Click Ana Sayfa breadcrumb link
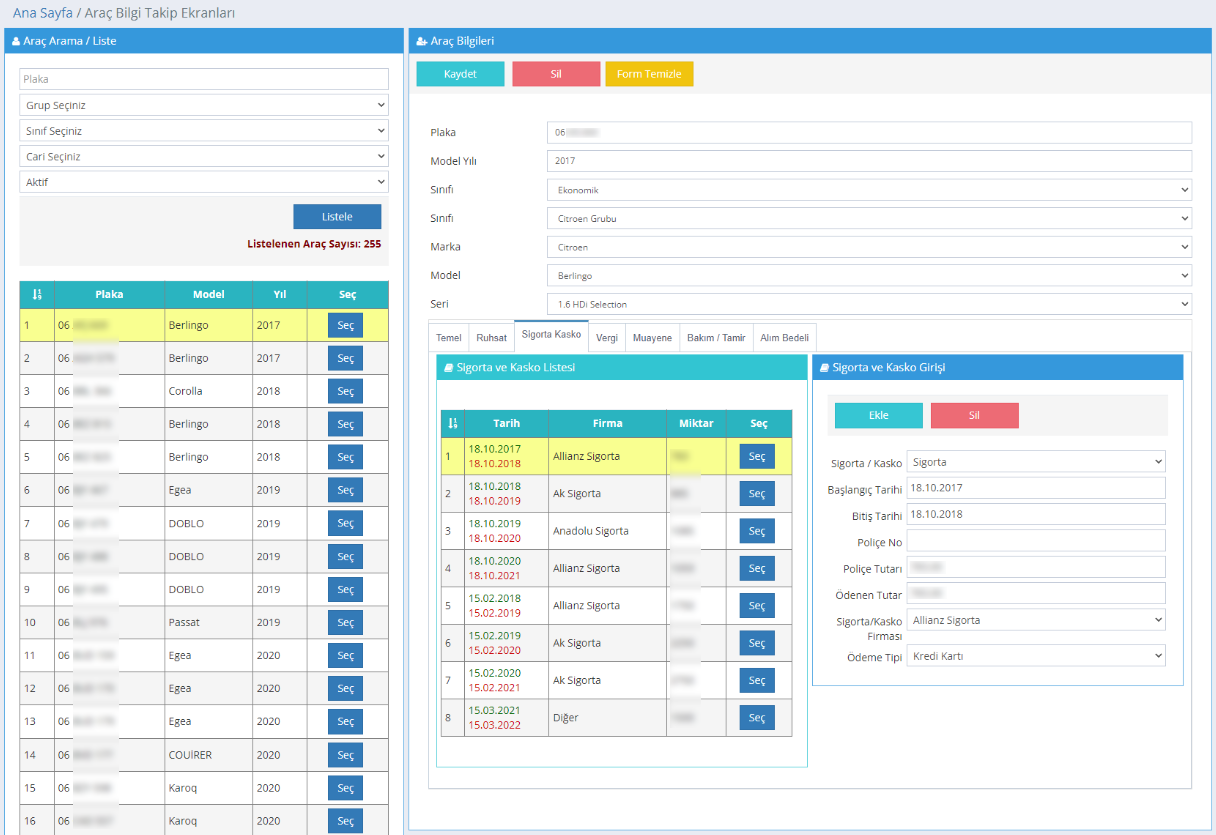Screen dimensions: 1216x835 click(42, 14)
